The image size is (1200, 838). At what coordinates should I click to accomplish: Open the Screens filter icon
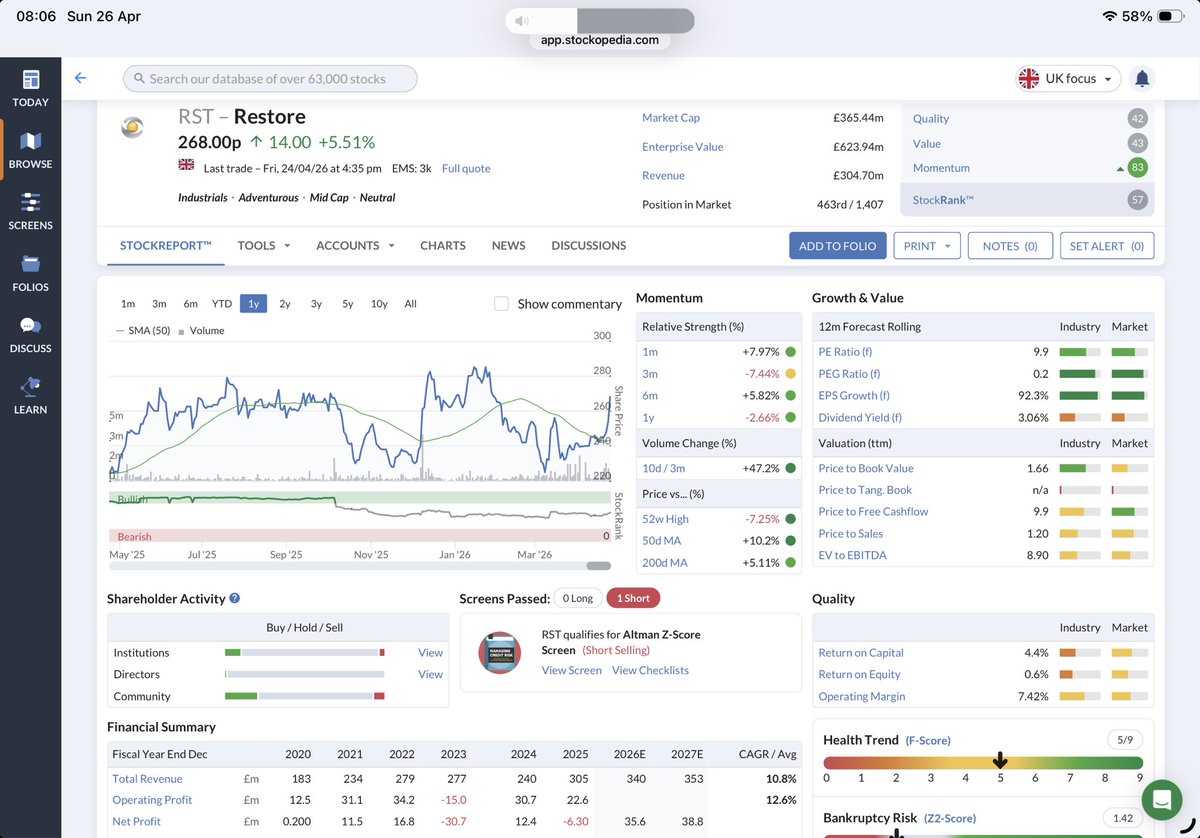[x=30, y=203]
